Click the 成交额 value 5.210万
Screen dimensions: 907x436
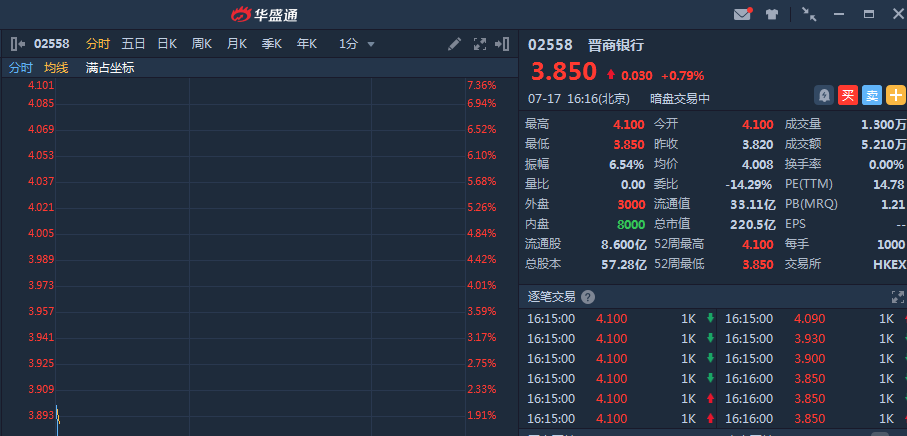pos(883,145)
